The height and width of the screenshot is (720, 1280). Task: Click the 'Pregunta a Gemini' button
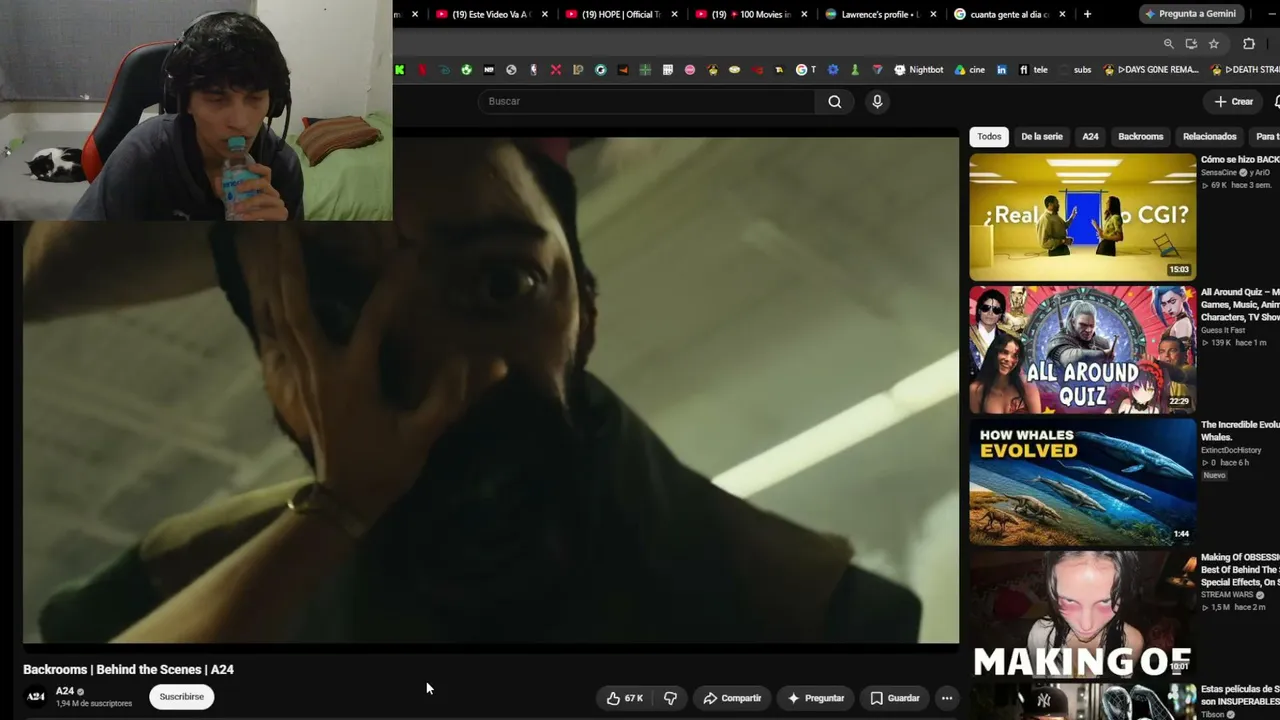pos(1191,14)
